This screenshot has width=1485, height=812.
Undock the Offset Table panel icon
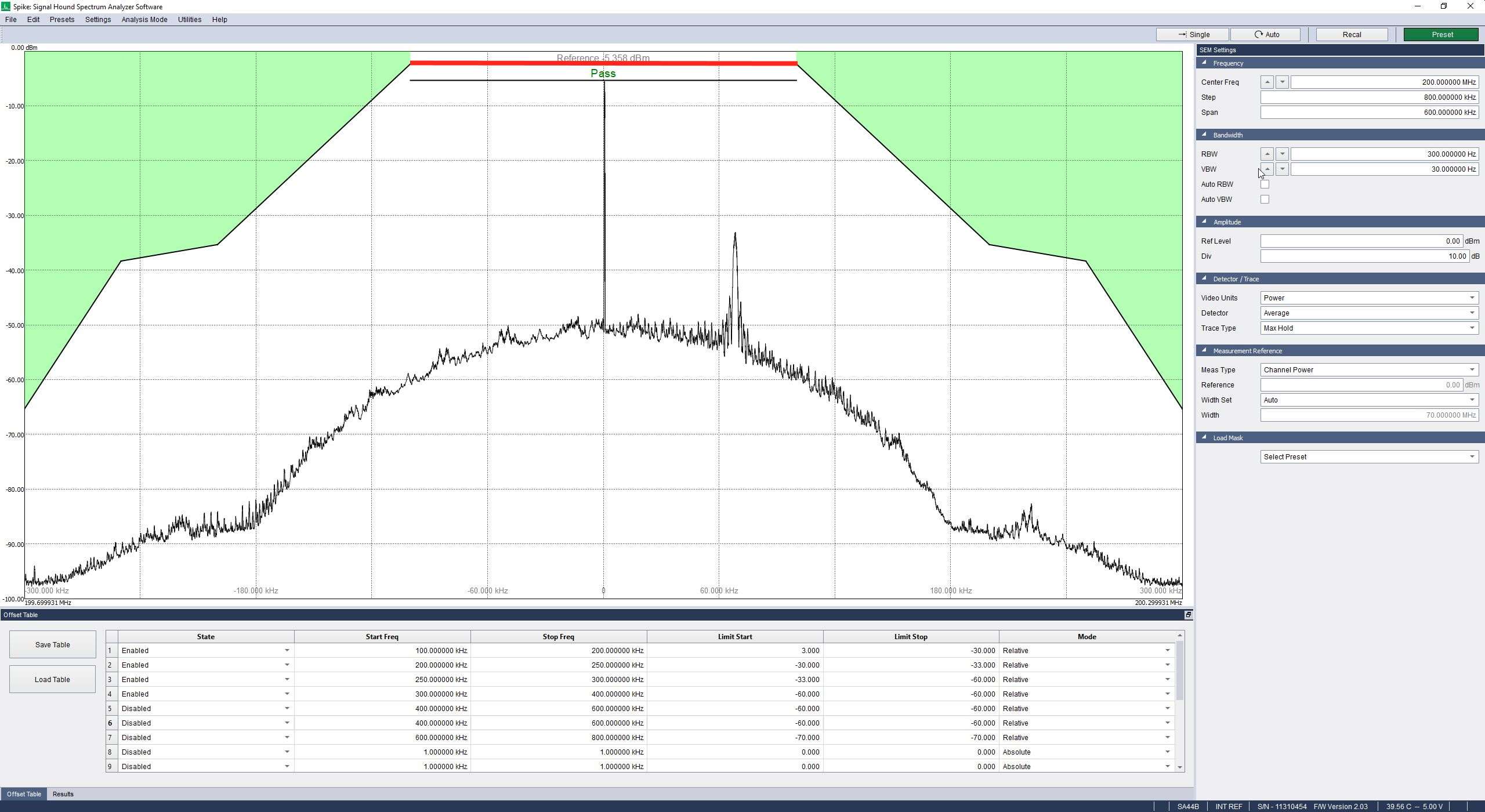tap(1187, 615)
